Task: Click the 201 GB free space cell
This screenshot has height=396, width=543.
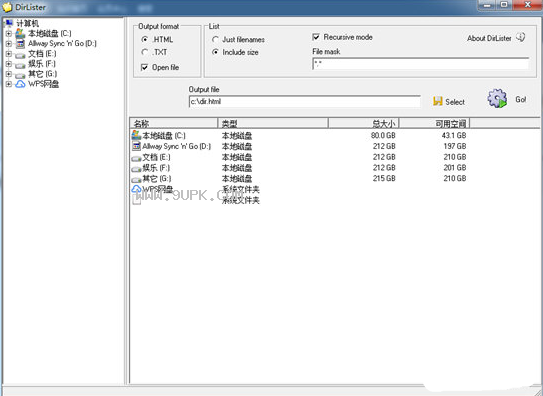Action: [x=455, y=168]
